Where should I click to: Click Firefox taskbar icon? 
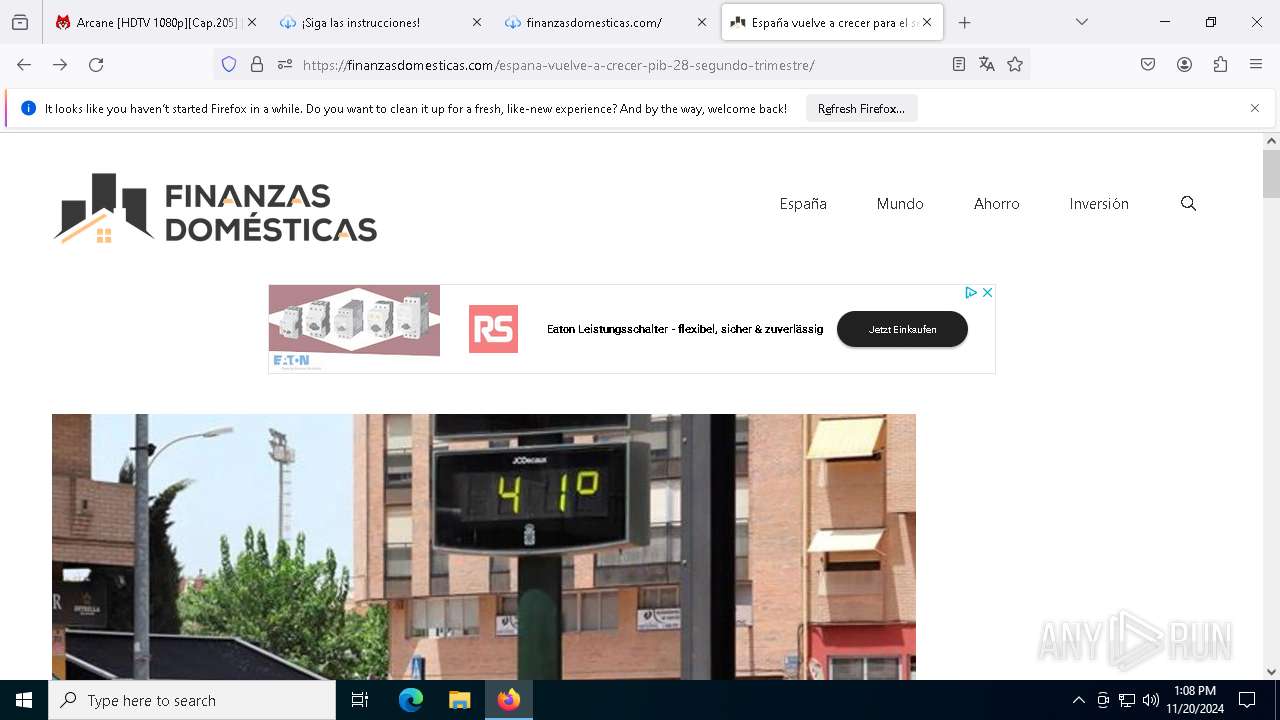508,700
